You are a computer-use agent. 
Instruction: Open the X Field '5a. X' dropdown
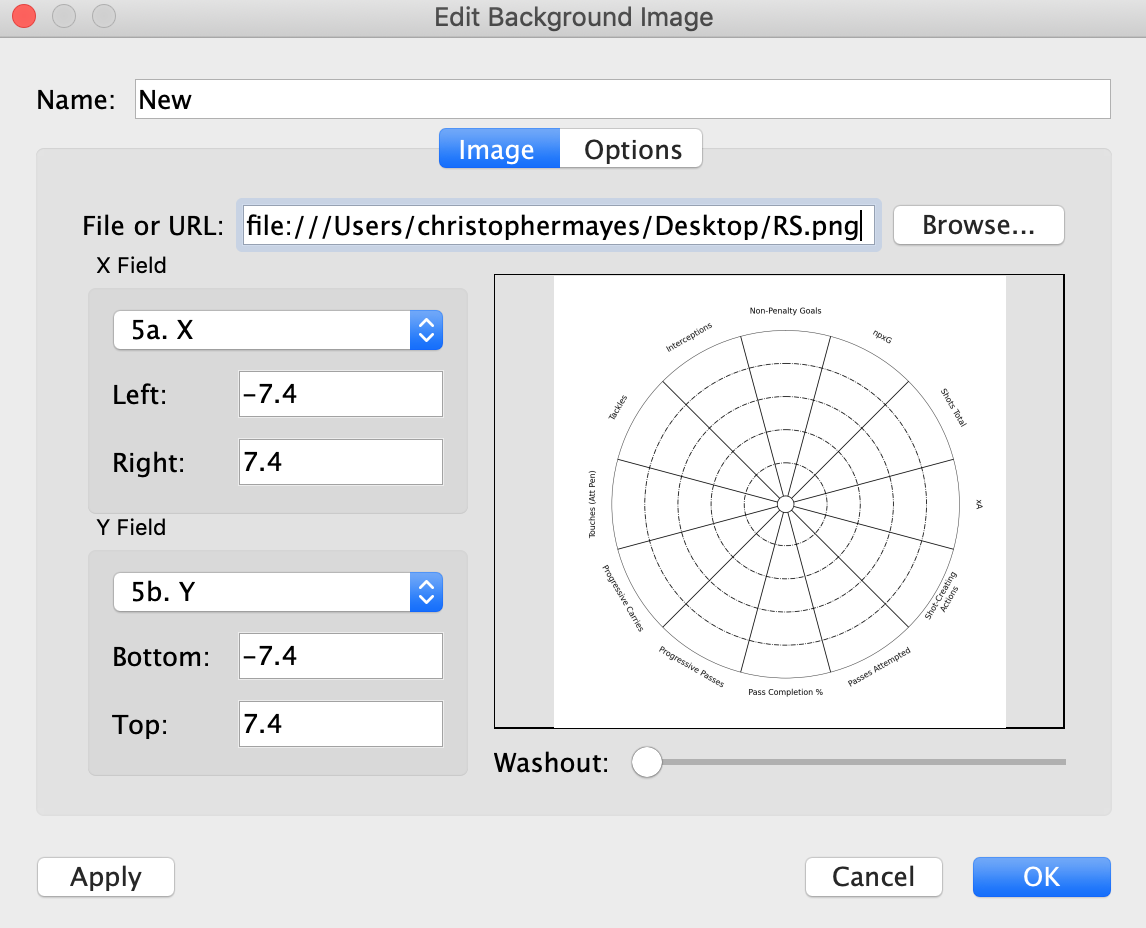coord(277,330)
